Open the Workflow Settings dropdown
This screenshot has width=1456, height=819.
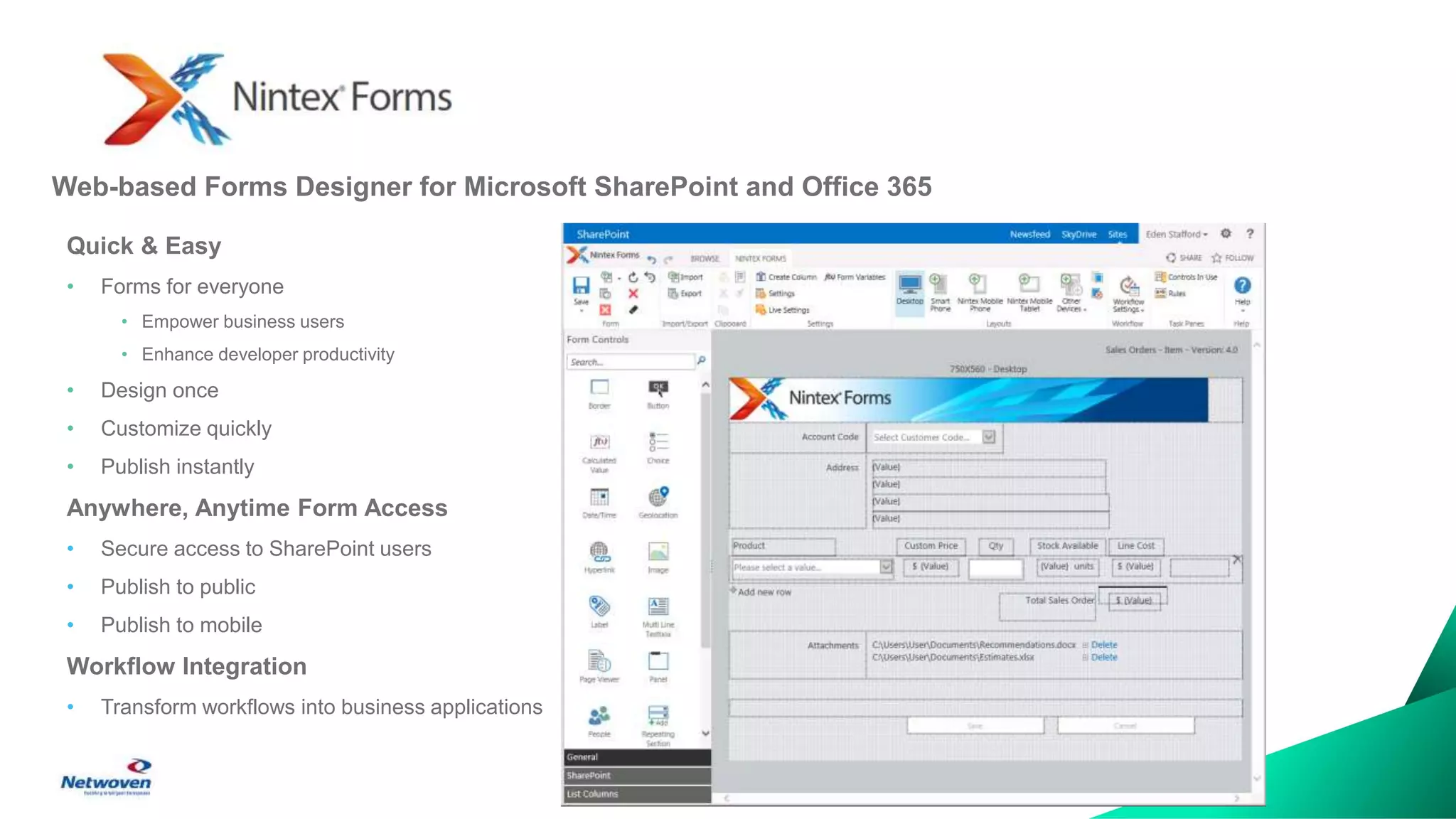1128,293
